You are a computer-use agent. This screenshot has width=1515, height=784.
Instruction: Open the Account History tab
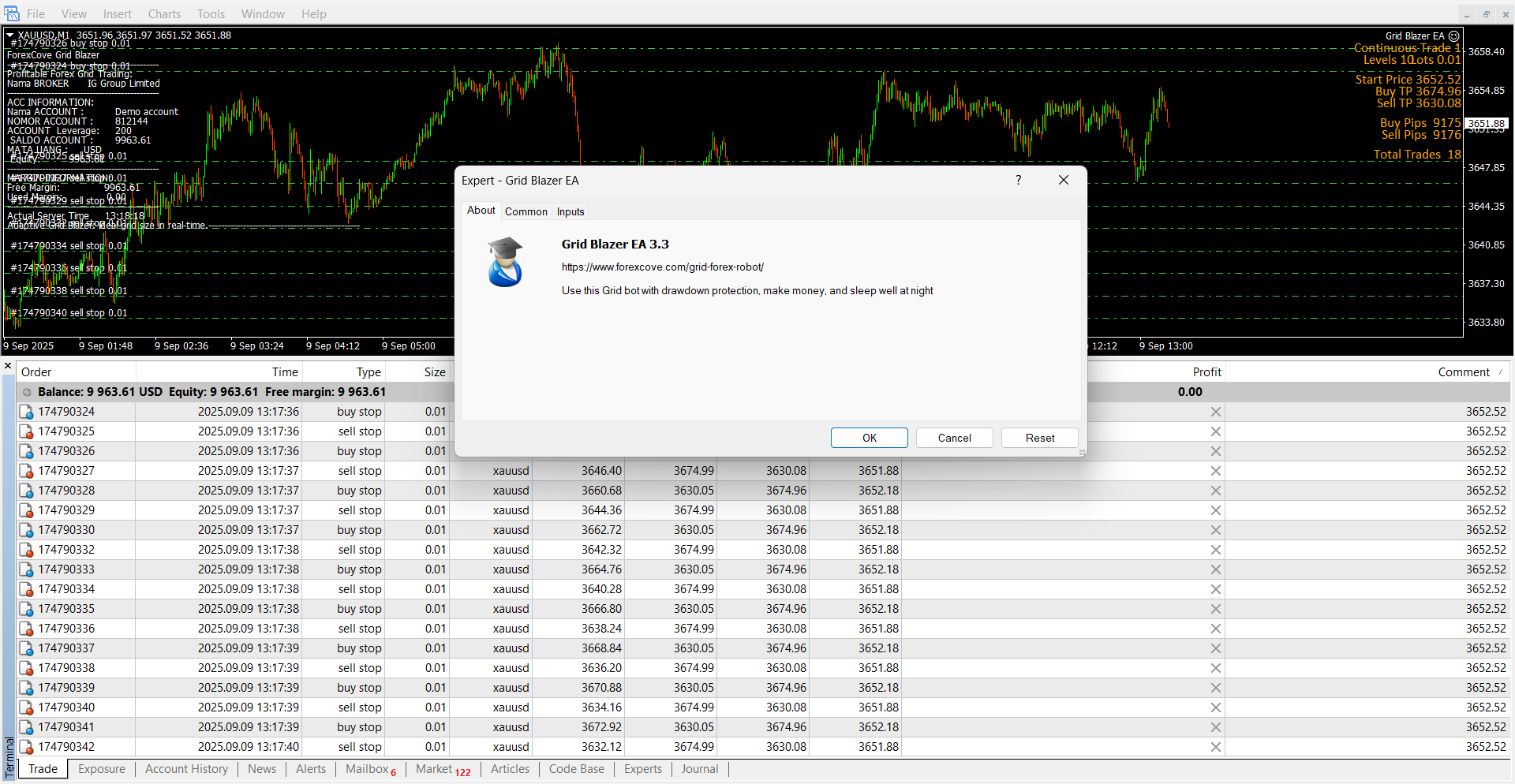186,769
